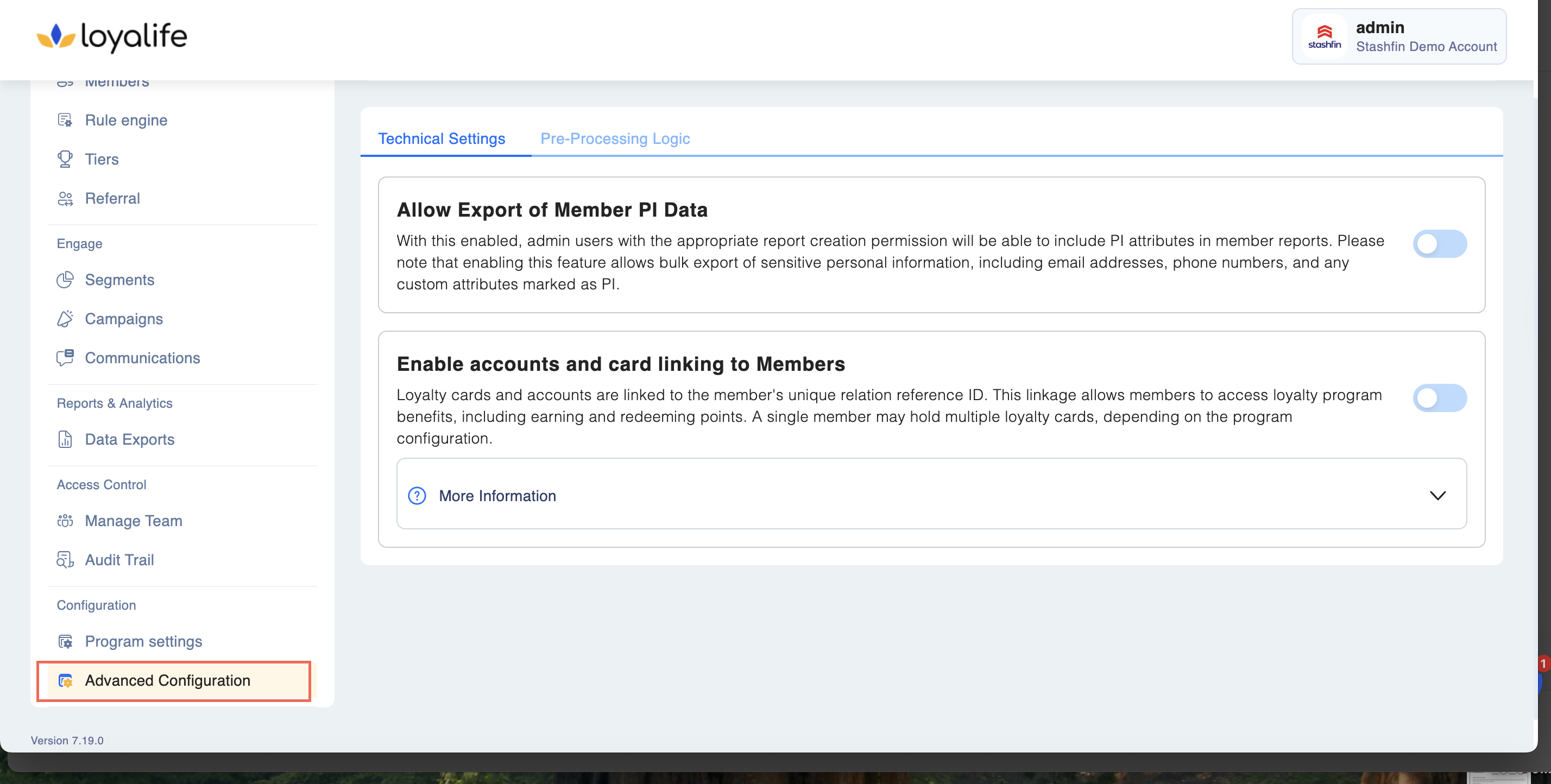
Task: Click the Data Exports file icon
Action: tap(65, 440)
